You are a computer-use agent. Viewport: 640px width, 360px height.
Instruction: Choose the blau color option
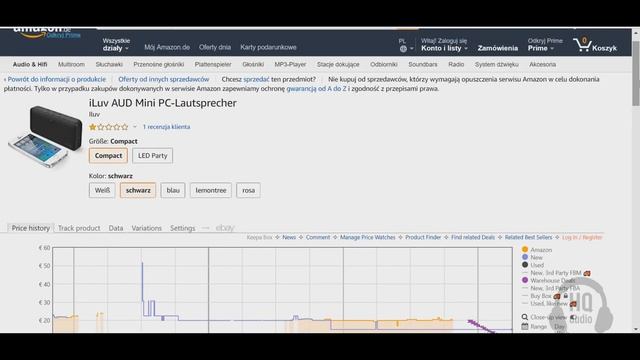(x=173, y=190)
